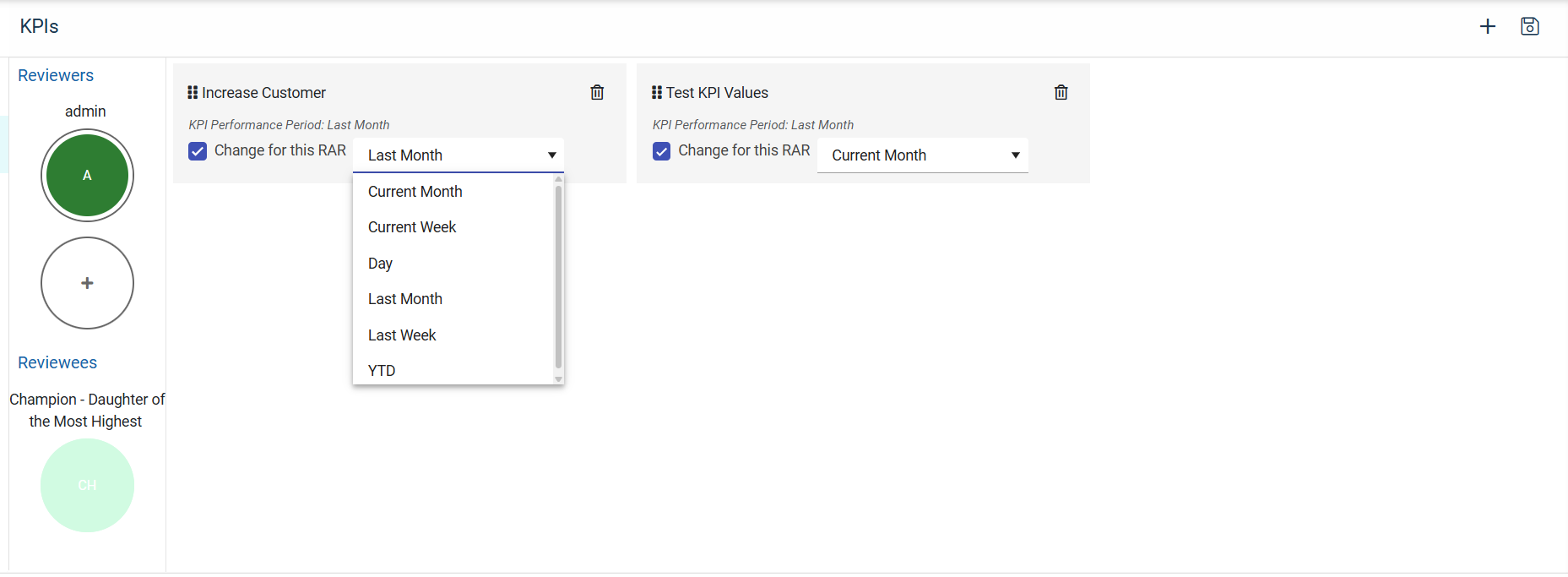
Task: Uncheck Change for this RAR on Test KPI Values
Action: pyautogui.click(x=662, y=151)
